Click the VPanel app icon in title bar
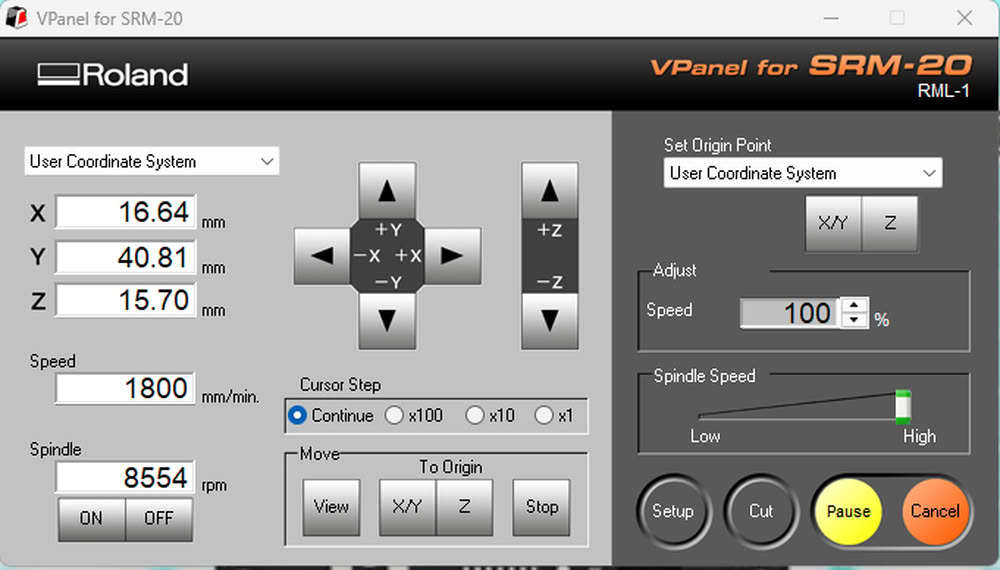 16,18
